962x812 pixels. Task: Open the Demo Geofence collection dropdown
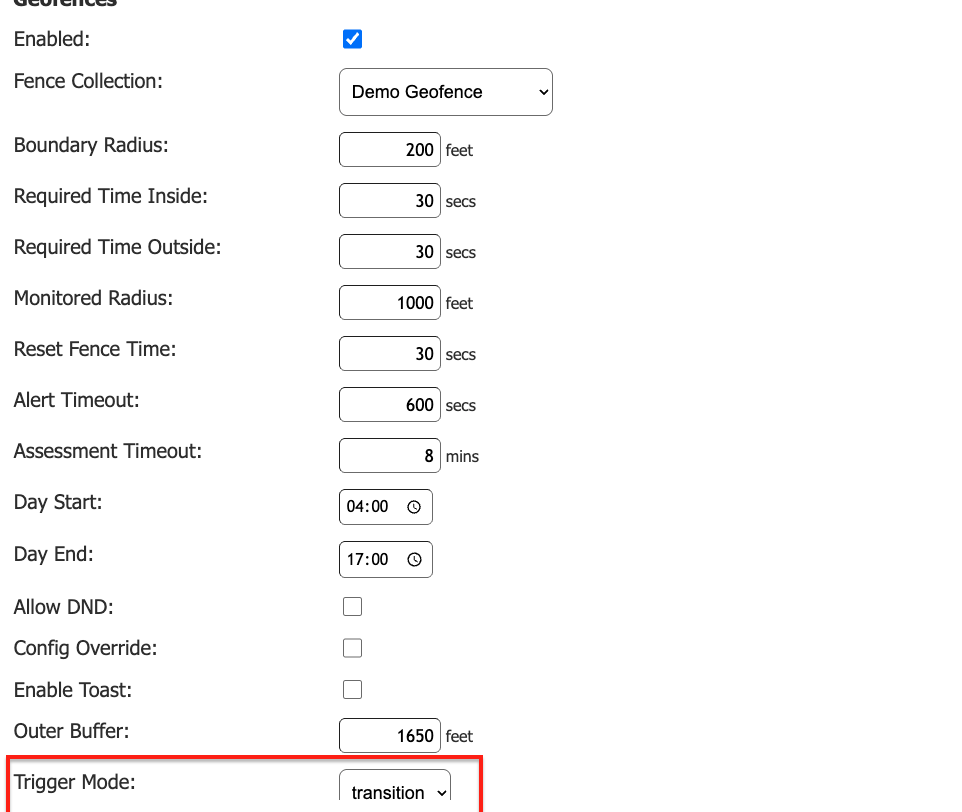coord(445,92)
